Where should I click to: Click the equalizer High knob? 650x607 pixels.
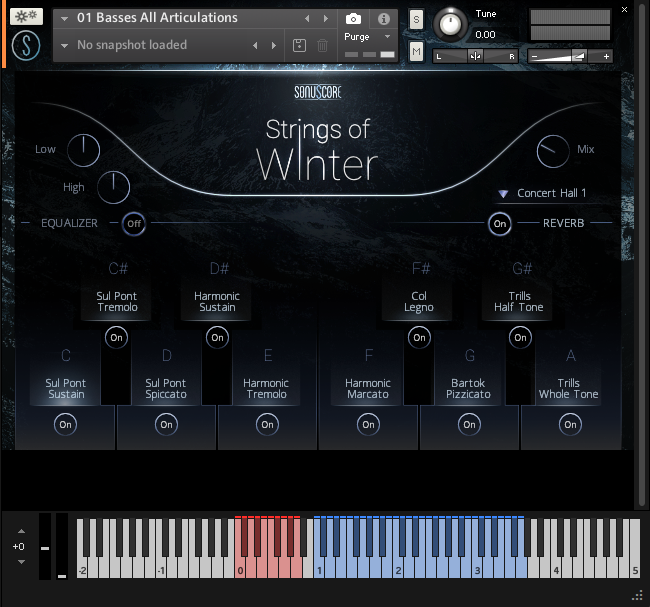(113, 187)
